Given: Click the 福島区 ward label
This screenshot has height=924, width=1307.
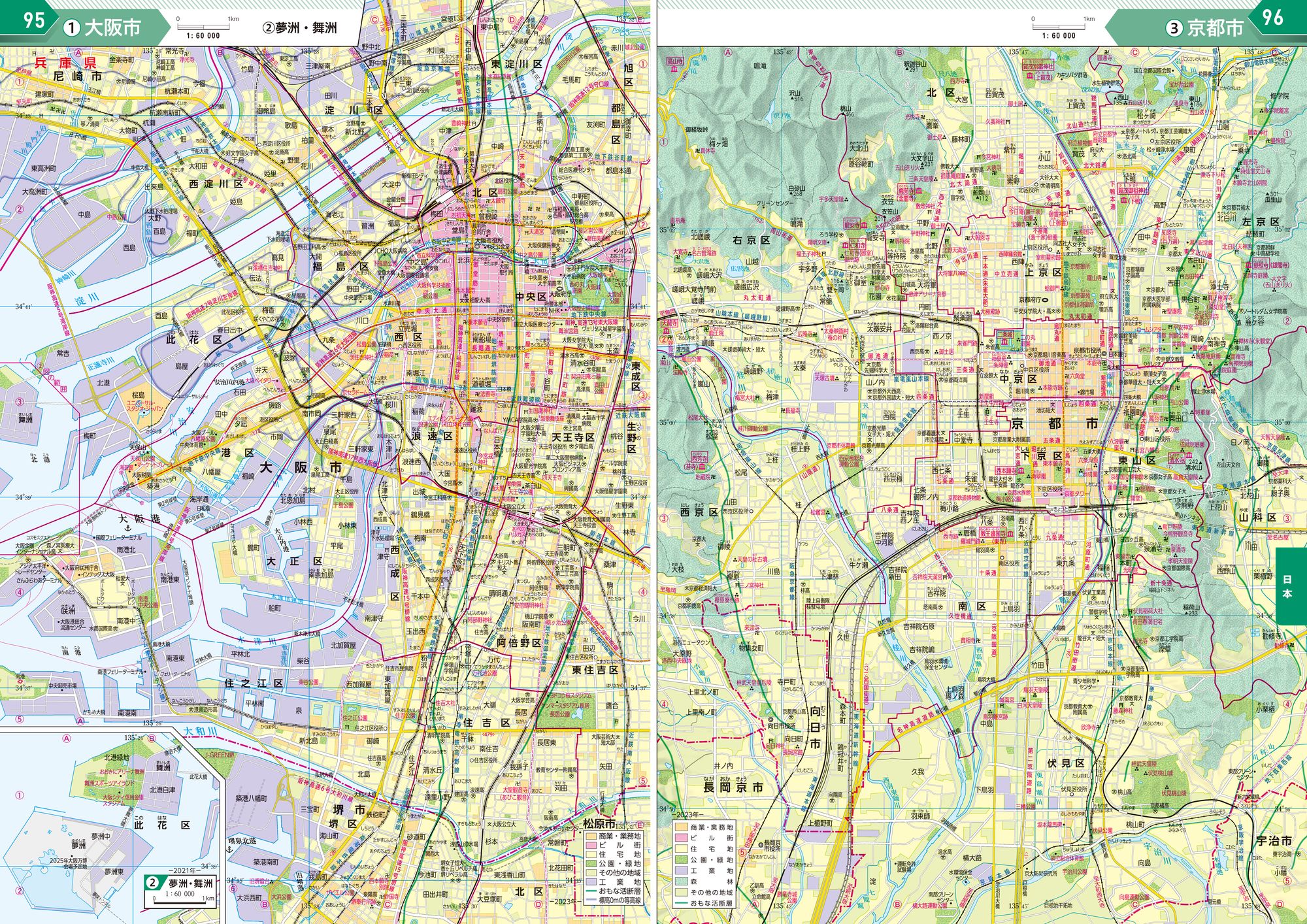Looking at the screenshot, I should pos(340,267).
